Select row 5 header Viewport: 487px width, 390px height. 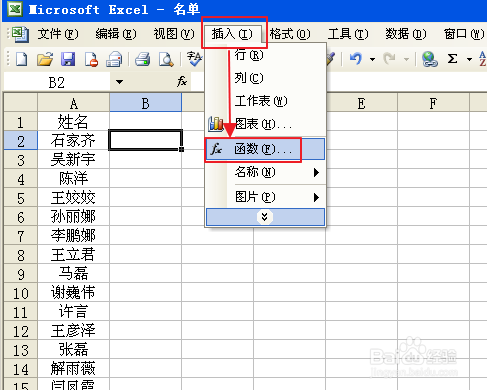click(x=21, y=198)
